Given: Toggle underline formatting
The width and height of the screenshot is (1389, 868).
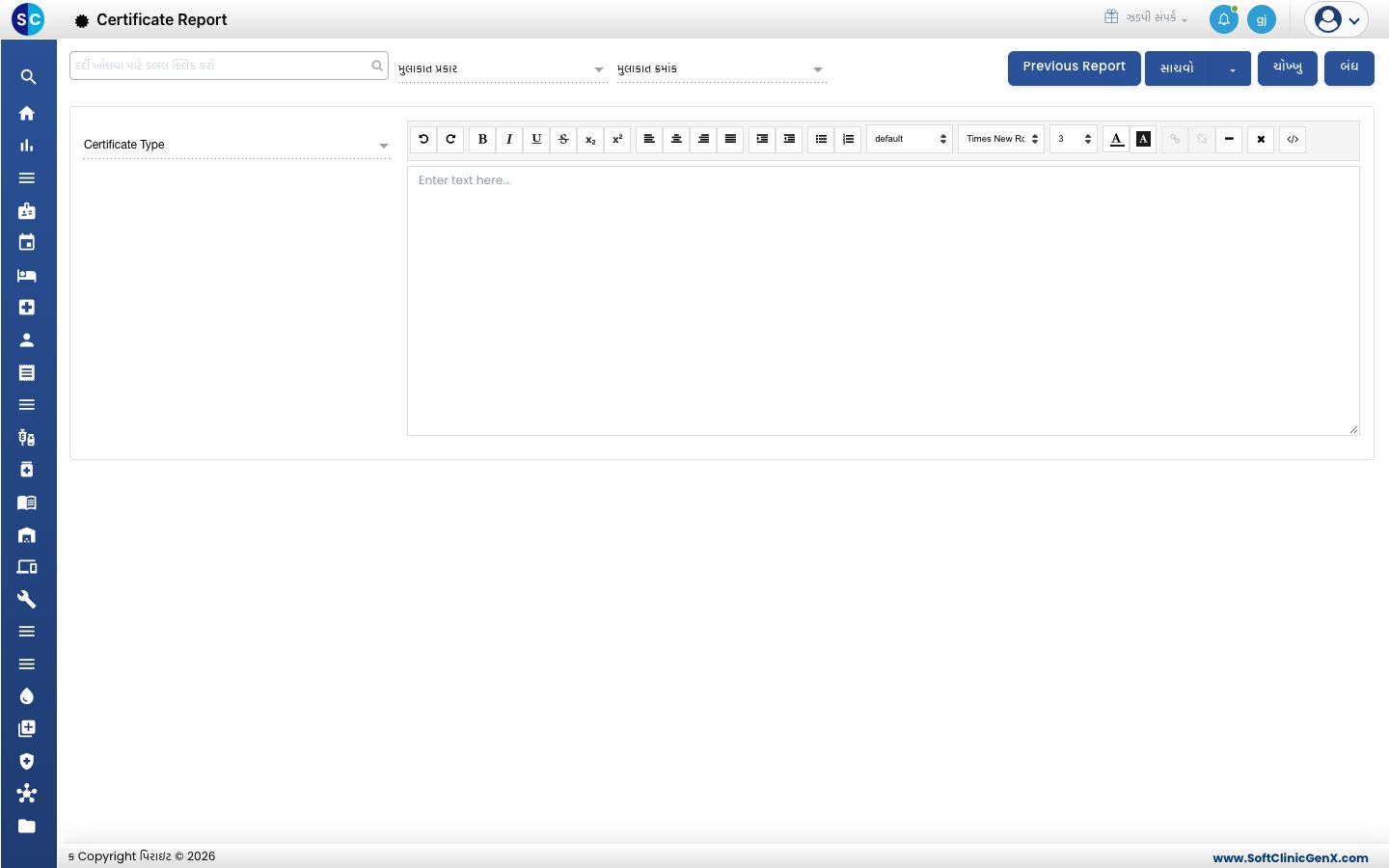Looking at the screenshot, I should click(x=536, y=139).
